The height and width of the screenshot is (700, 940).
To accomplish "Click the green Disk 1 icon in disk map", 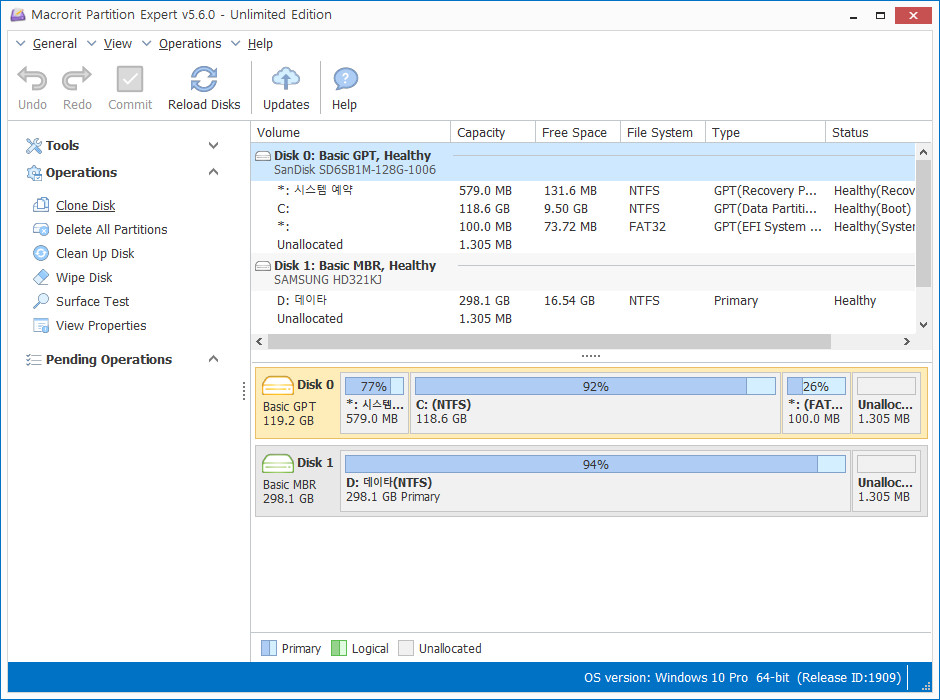I will (278, 463).
